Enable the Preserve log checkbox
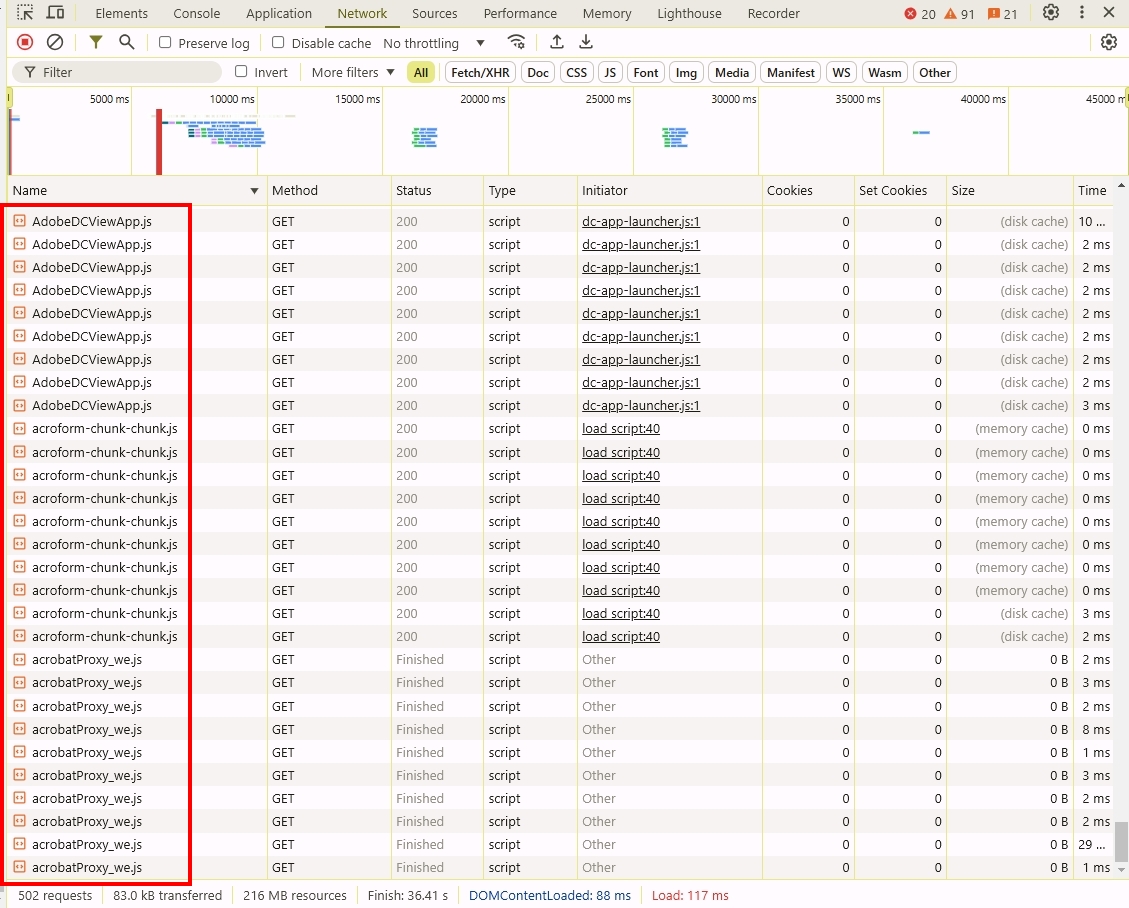This screenshot has height=908, width=1129. coord(164,43)
